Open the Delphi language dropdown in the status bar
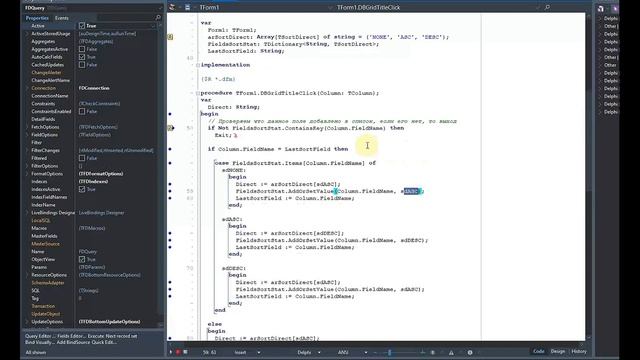 click(x=319, y=352)
